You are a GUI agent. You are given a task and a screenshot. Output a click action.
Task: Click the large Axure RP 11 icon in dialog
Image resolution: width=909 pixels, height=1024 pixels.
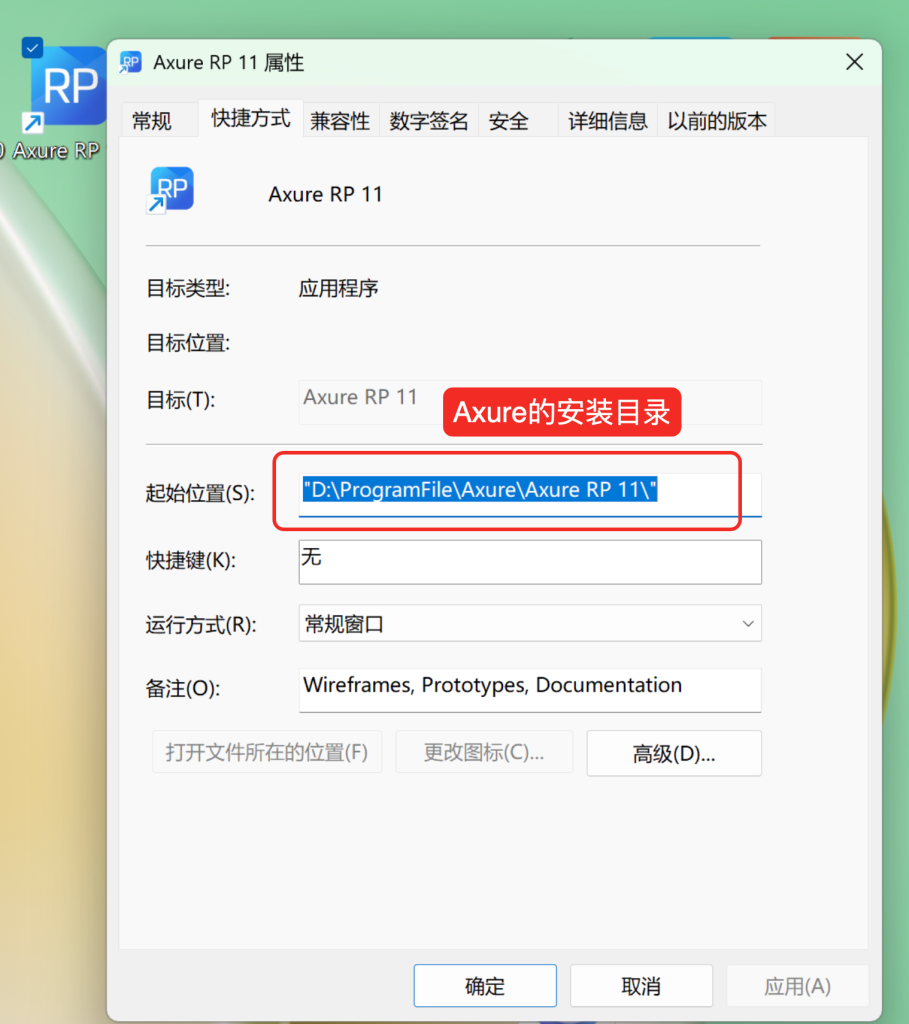tap(171, 190)
